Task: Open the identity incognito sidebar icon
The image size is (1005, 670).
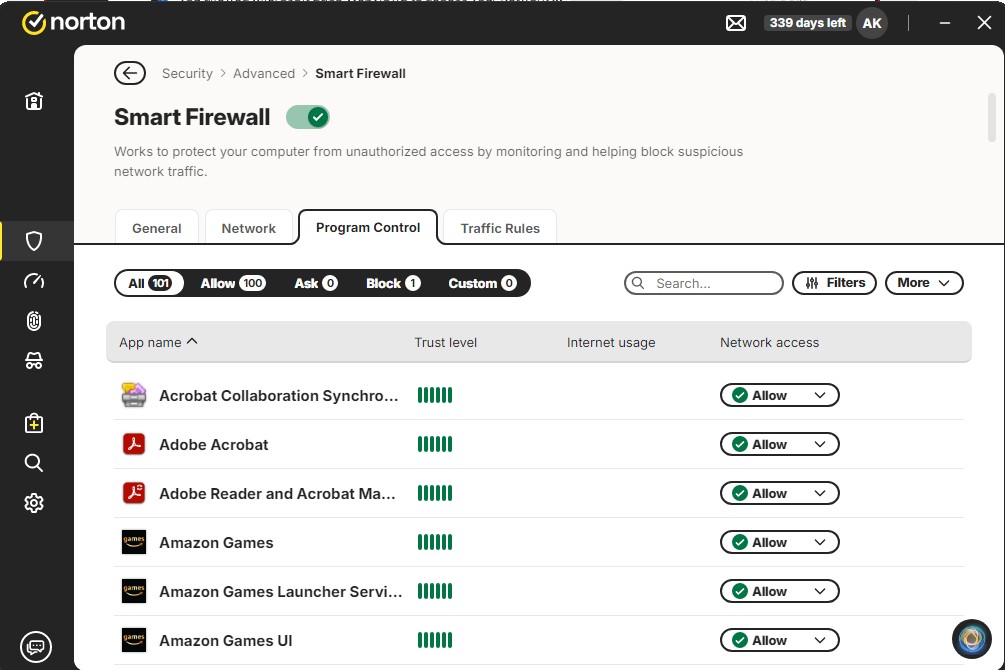Action: click(x=34, y=361)
